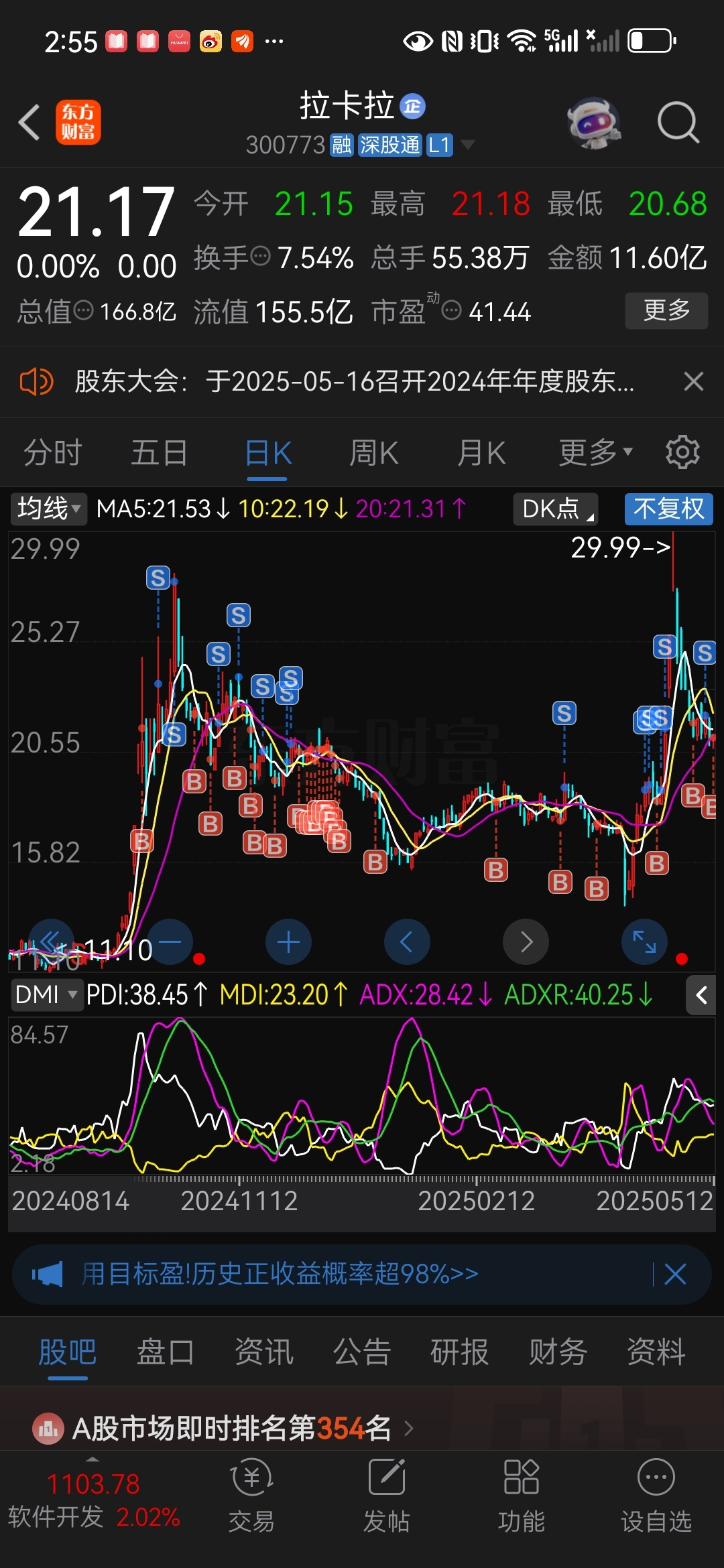The image size is (724, 1568).
Task: Move chart right with arrow button
Action: (x=526, y=941)
